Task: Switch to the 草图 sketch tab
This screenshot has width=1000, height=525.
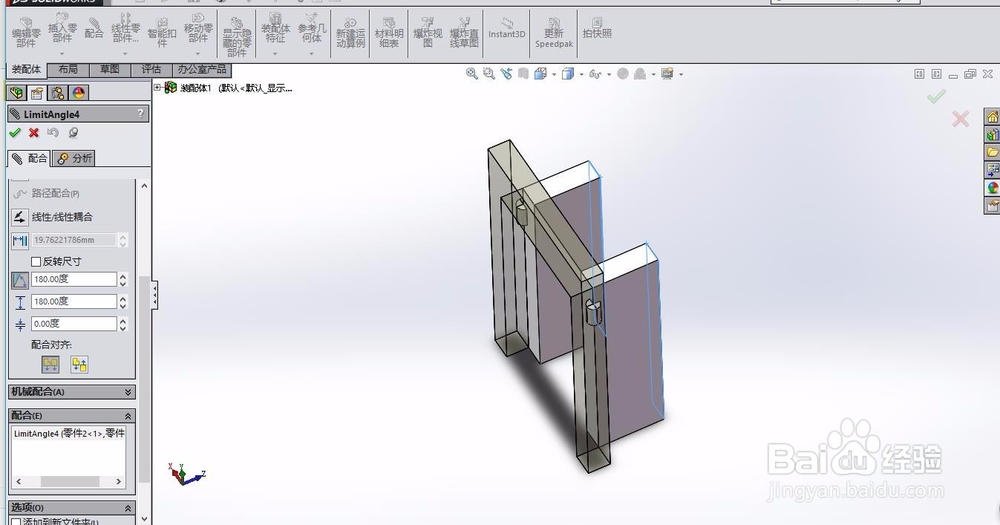Action: 110,70
